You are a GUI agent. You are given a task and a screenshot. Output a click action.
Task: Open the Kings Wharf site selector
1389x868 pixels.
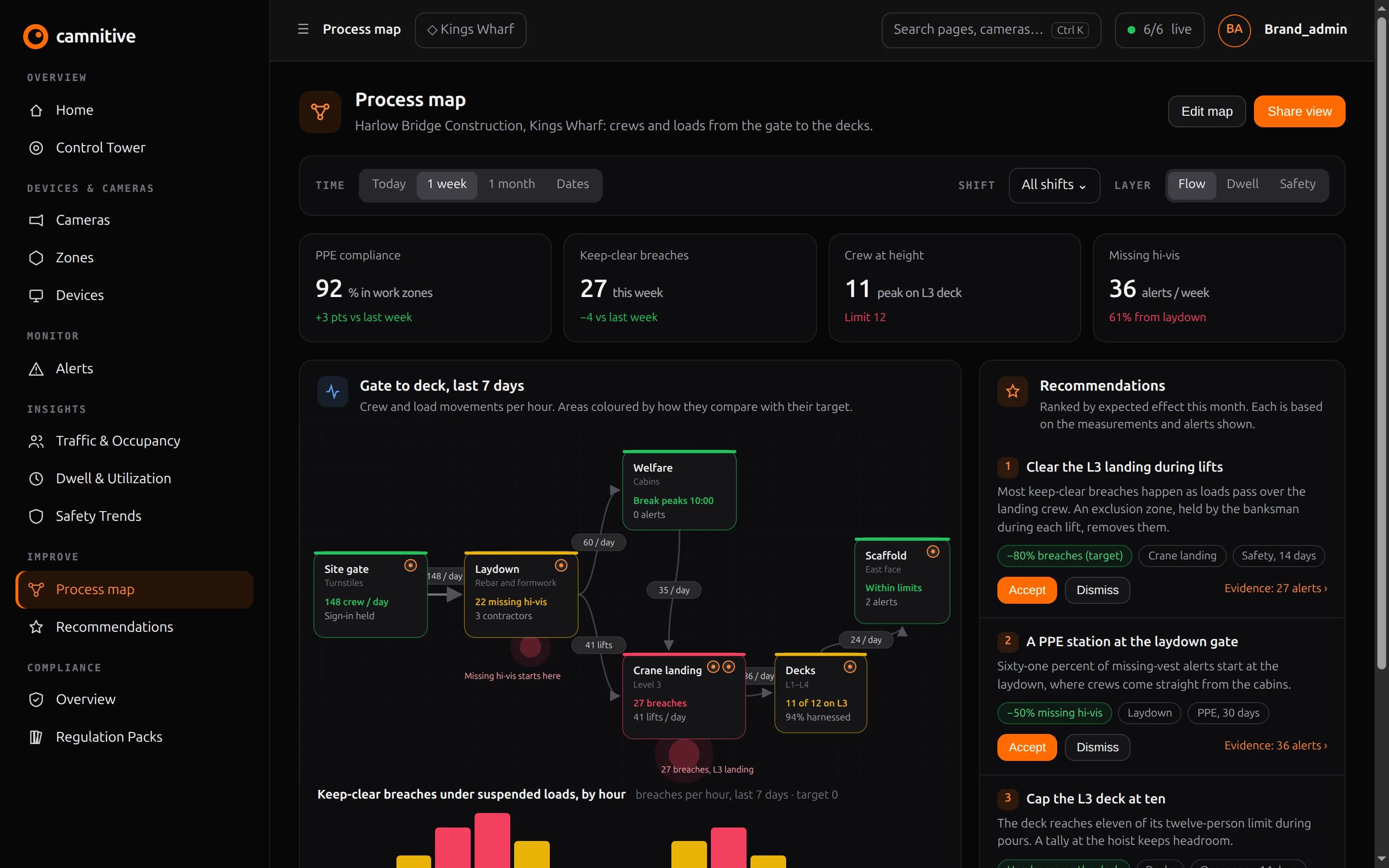(x=470, y=30)
